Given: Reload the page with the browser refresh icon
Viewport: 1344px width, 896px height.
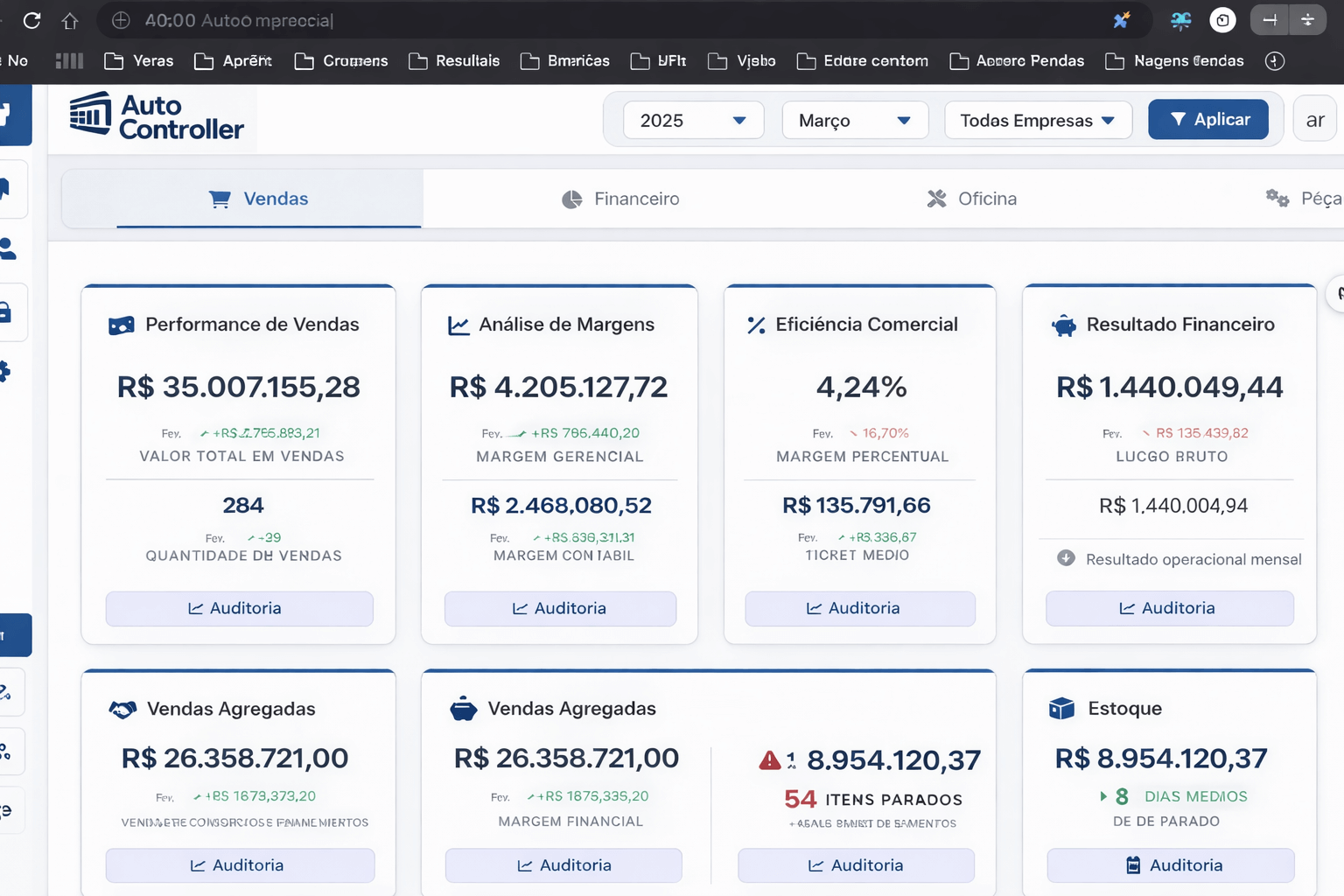Looking at the screenshot, I should [x=31, y=20].
